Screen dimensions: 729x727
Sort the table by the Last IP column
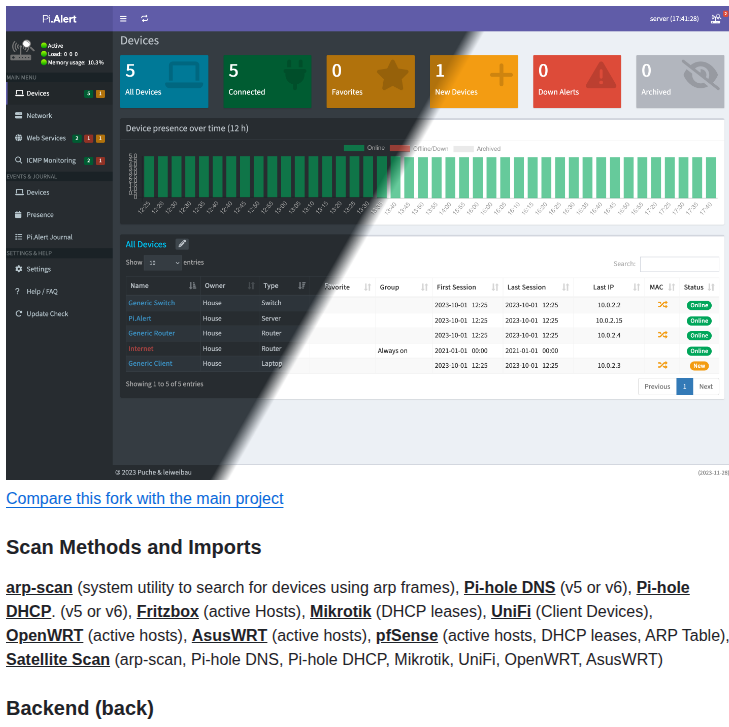[609, 287]
